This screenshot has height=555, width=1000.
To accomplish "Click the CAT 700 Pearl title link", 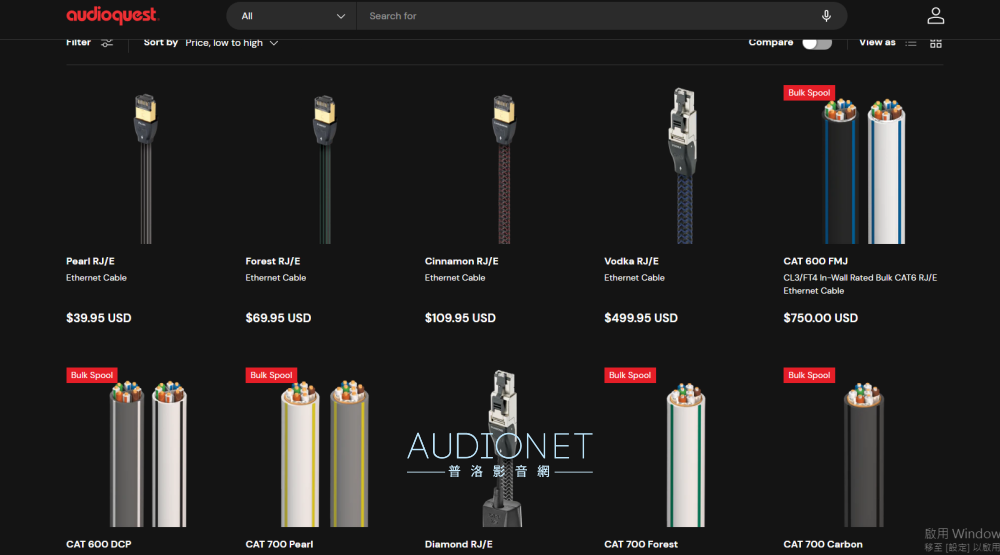I will point(279,544).
